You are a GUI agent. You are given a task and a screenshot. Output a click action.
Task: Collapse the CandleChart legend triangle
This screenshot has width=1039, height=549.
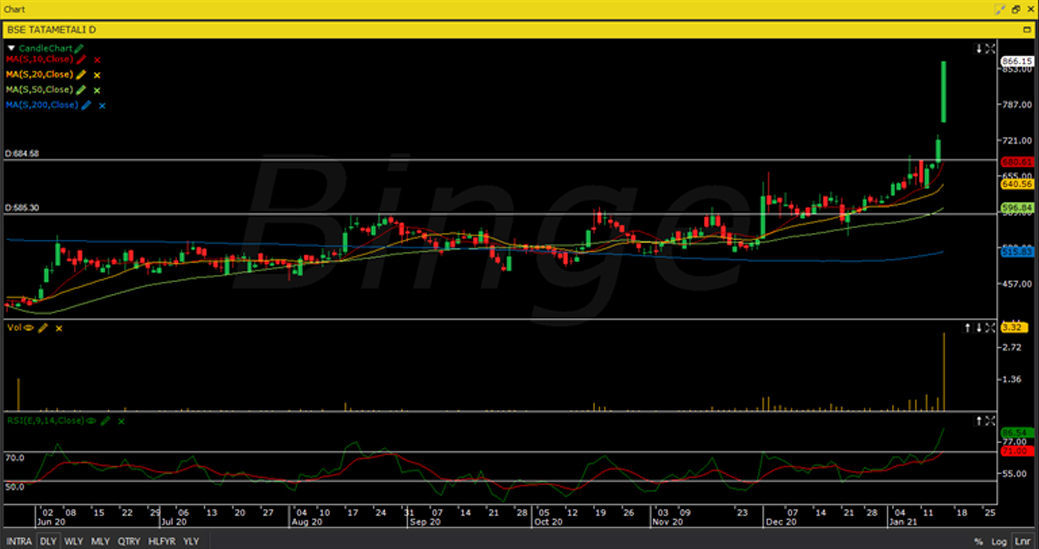click(x=11, y=48)
